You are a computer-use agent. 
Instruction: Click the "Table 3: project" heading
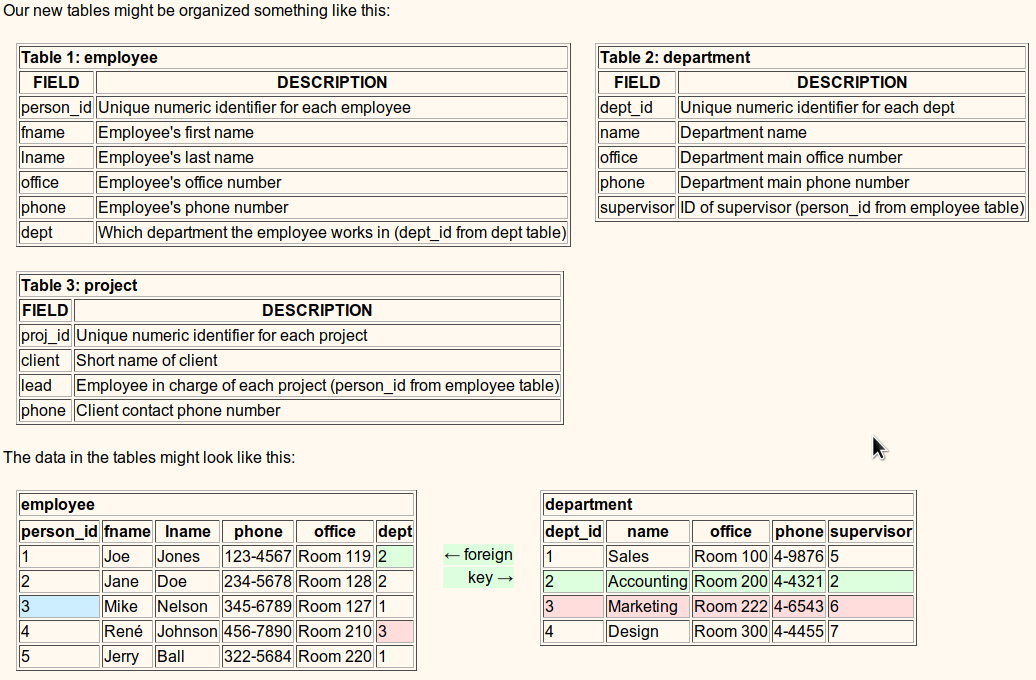79,286
